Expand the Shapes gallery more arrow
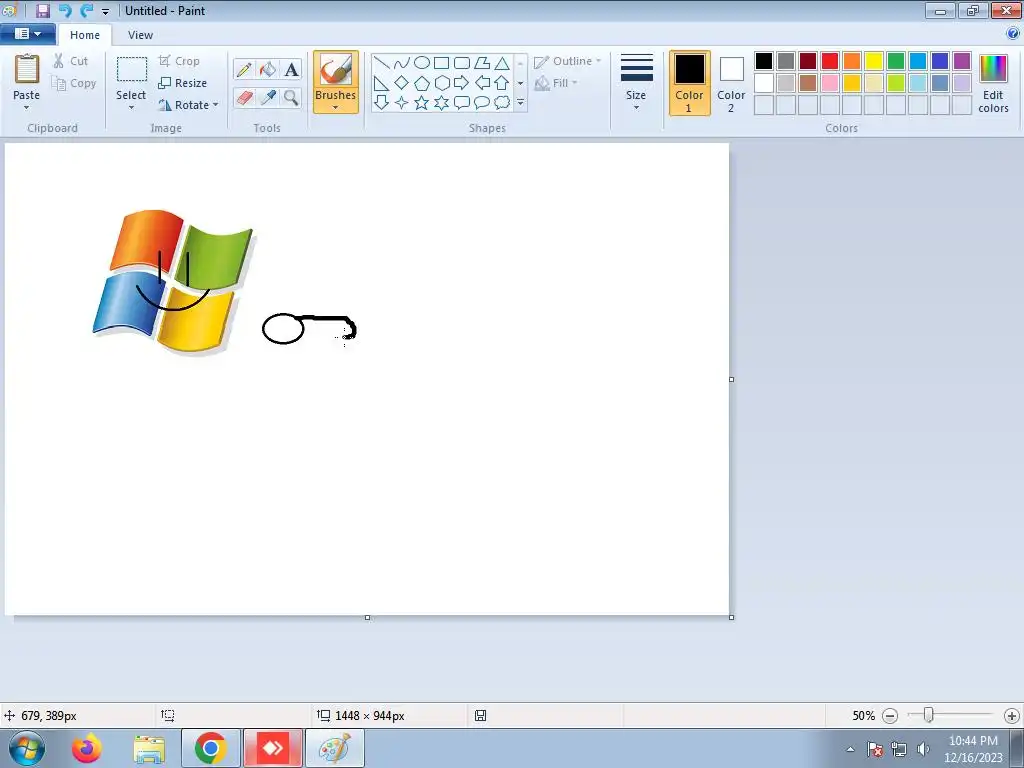 click(x=520, y=103)
